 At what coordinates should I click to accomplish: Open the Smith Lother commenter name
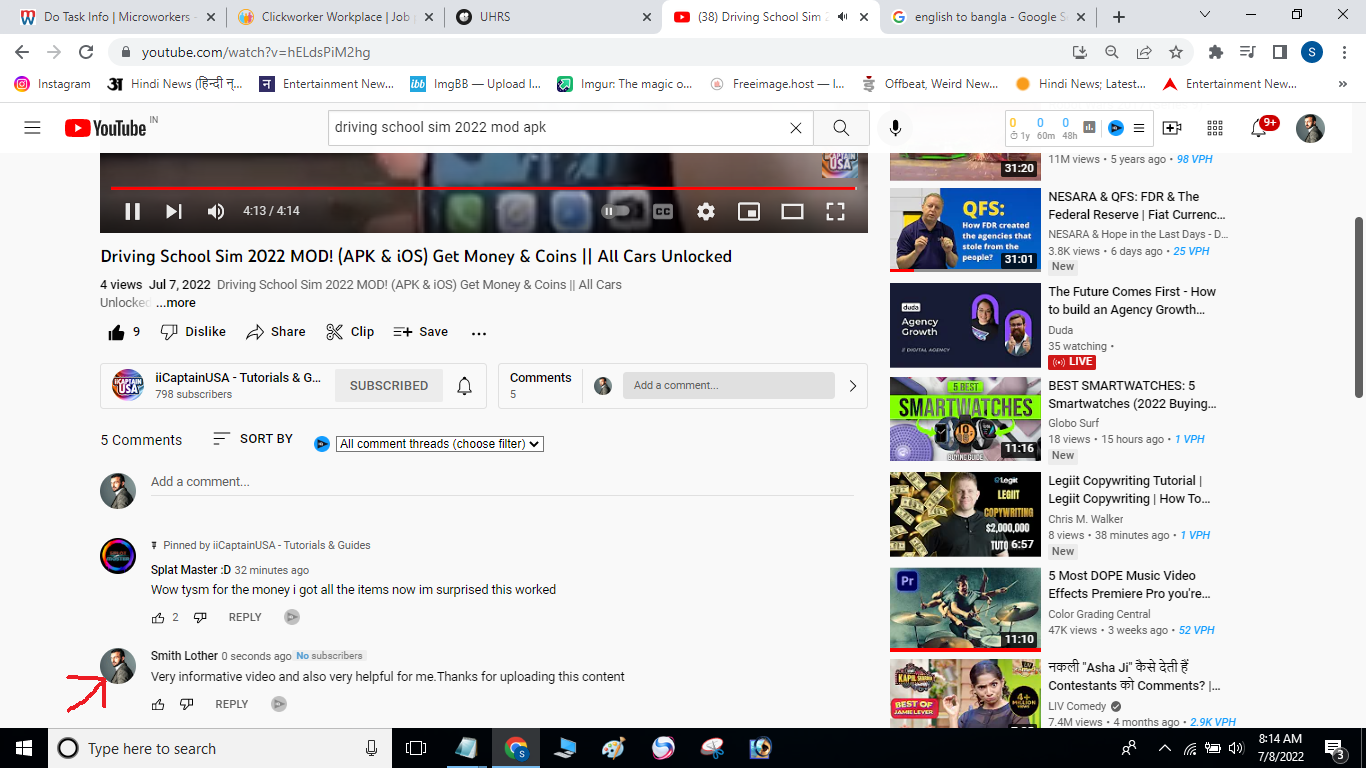point(184,656)
